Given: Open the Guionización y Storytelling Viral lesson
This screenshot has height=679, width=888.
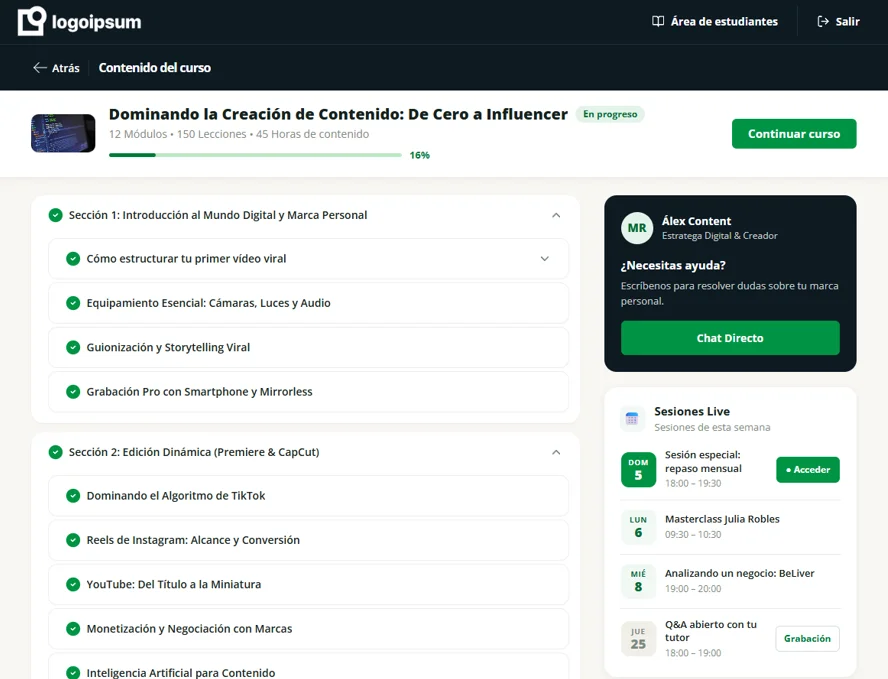Looking at the screenshot, I should tap(309, 347).
